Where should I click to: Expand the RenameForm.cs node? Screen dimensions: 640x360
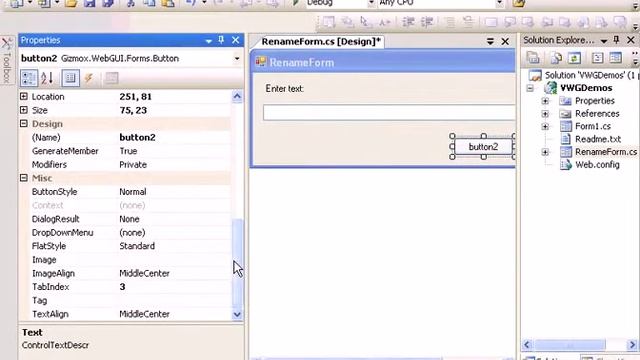pyautogui.click(x=545, y=152)
